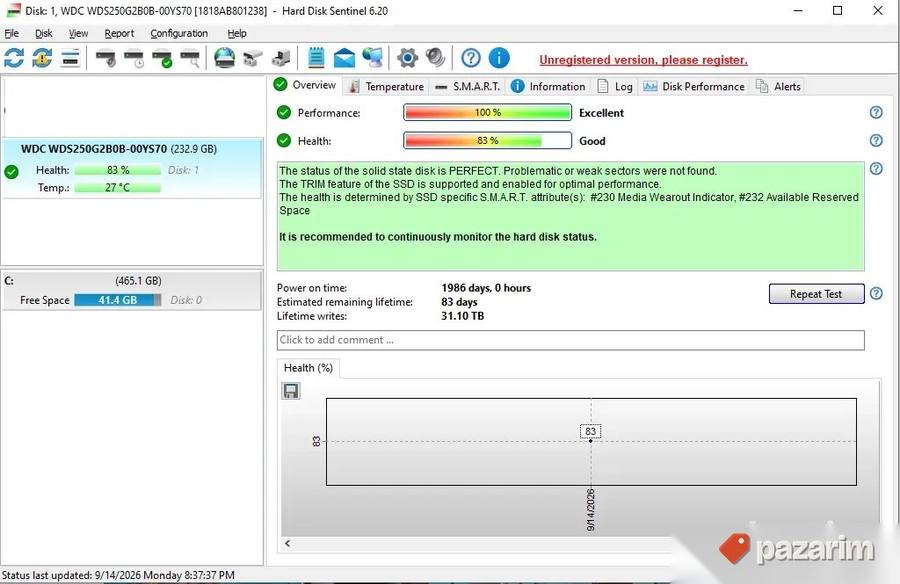Click the disk with stopwatch toolbar icon
Screen dimensions: 900x584
click(x=134, y=59)
